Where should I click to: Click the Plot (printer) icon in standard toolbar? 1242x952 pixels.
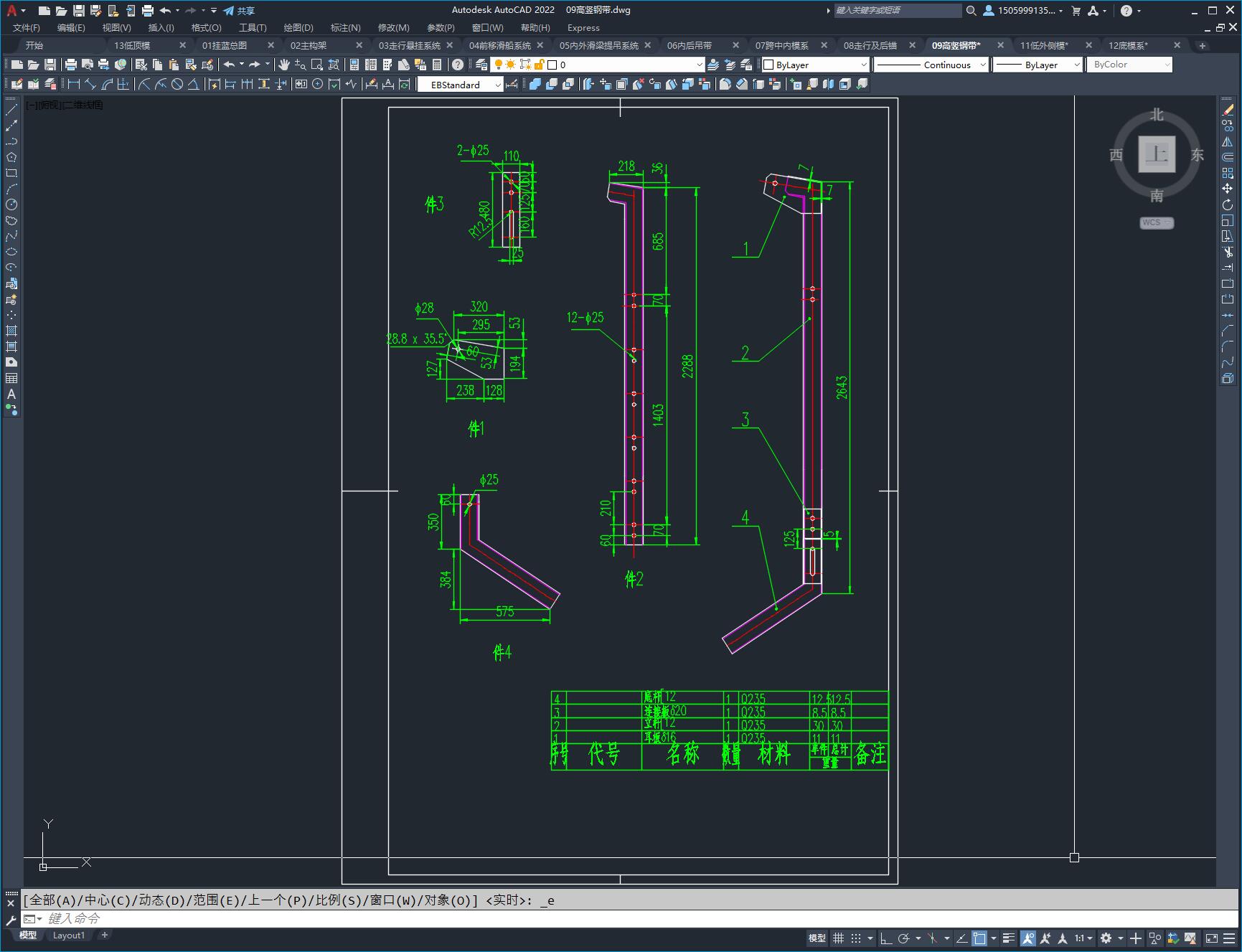click(x=71, y=65)
